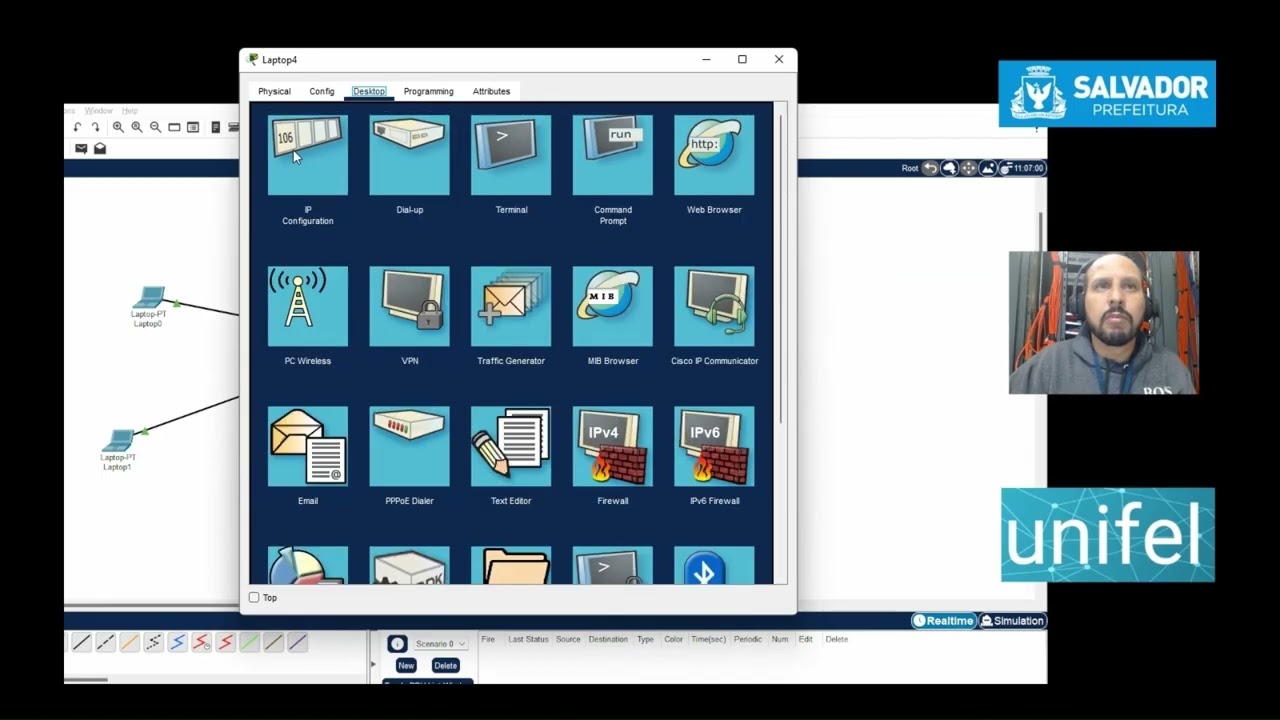Open the PC Wireless app
This screenshot has width=1280, height=720.
point(308,306)
